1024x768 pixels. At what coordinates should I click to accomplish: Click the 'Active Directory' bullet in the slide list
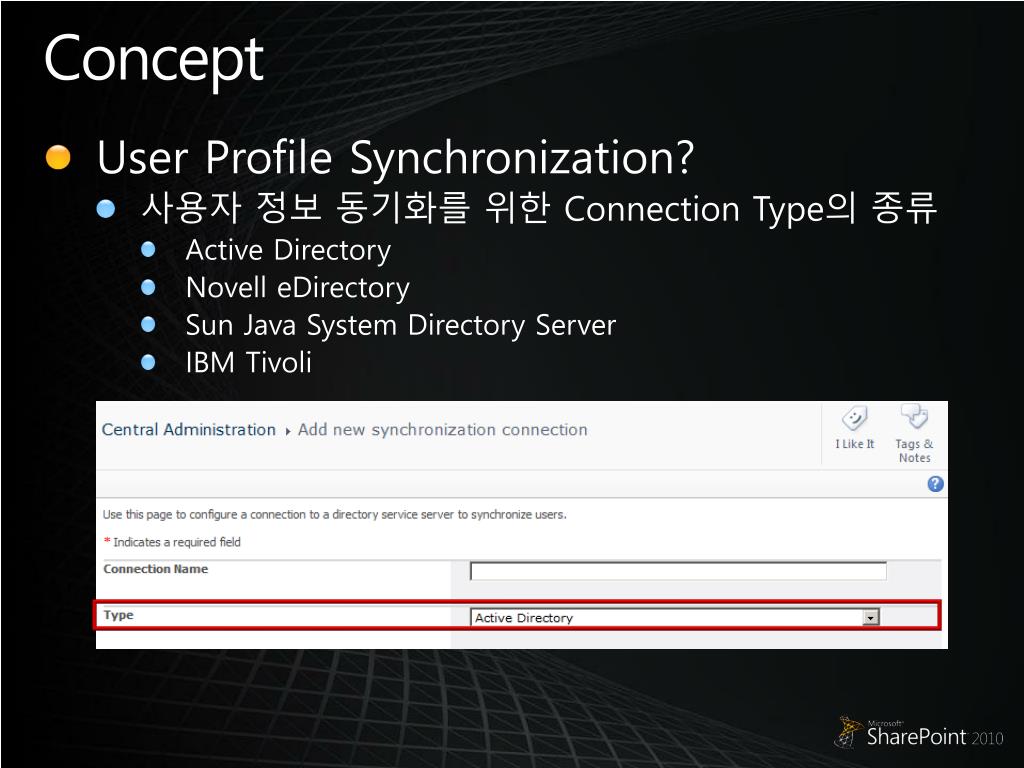(288, 250)
